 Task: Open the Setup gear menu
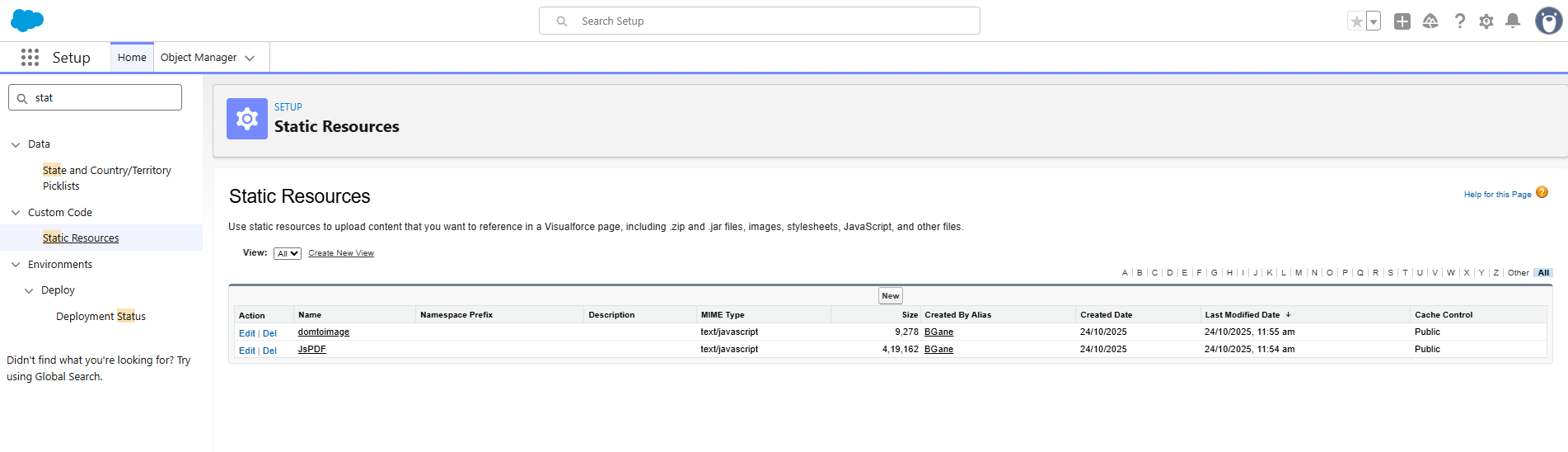point(1486,21)
